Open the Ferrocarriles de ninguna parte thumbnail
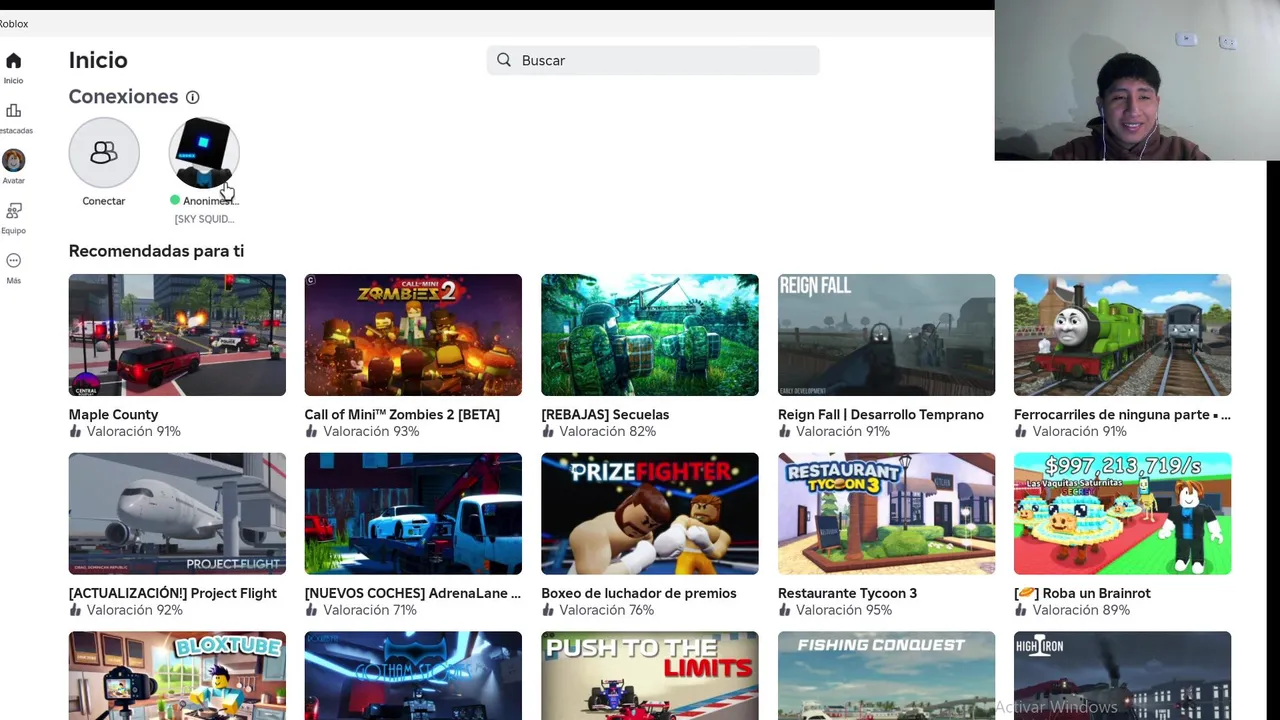 1122,335
